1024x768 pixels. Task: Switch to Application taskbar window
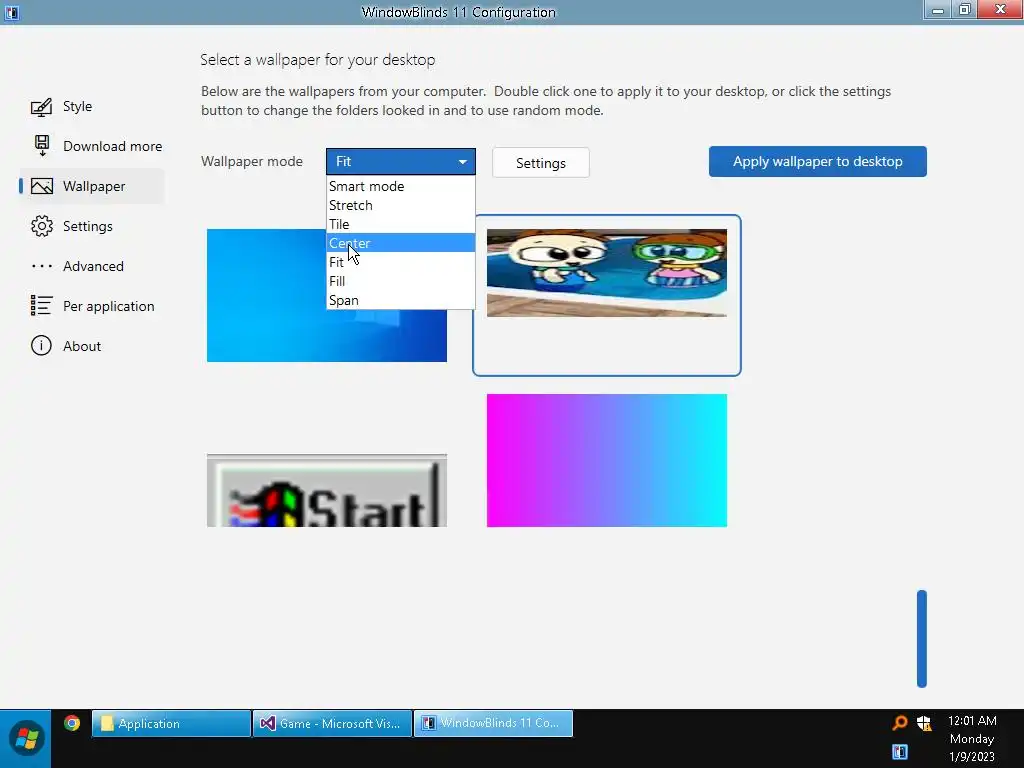[x=171, y=724]
